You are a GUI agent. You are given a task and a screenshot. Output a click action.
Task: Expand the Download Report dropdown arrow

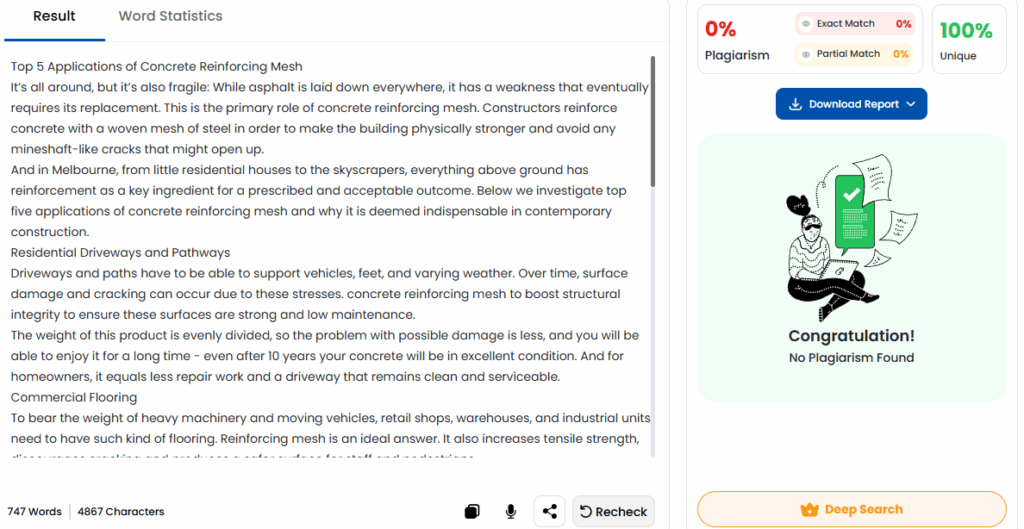[910, 104]
